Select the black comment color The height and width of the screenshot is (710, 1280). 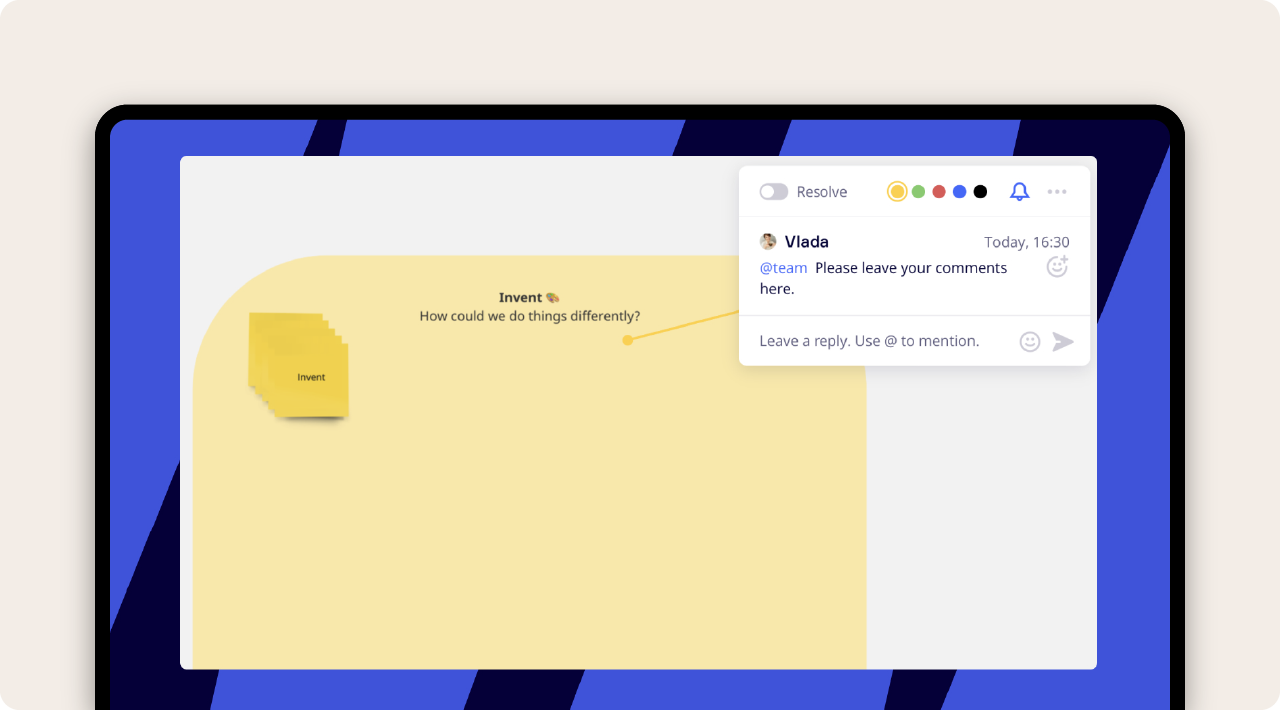980,192
